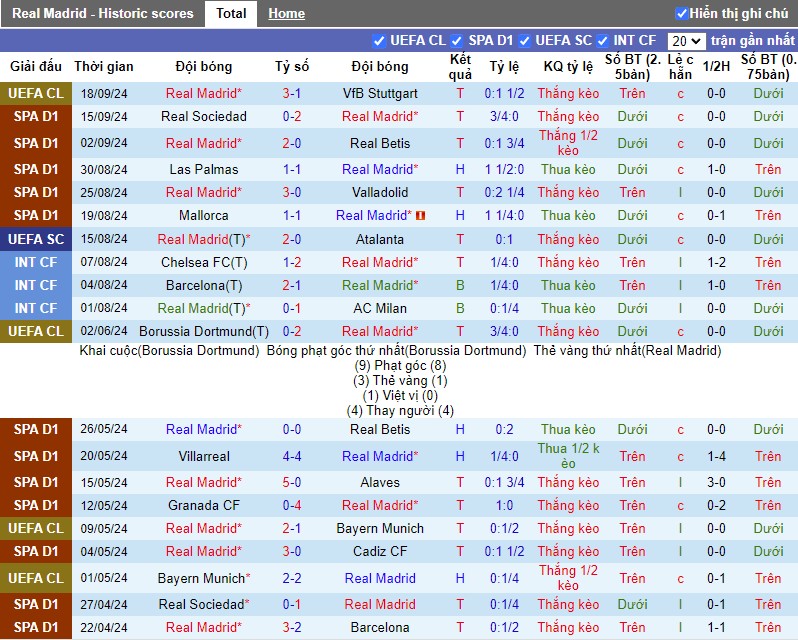Image resolution: width=798 pixels, height=640 pixels.
Task: Click the date 02/09/24
Action: pos(104,143)
